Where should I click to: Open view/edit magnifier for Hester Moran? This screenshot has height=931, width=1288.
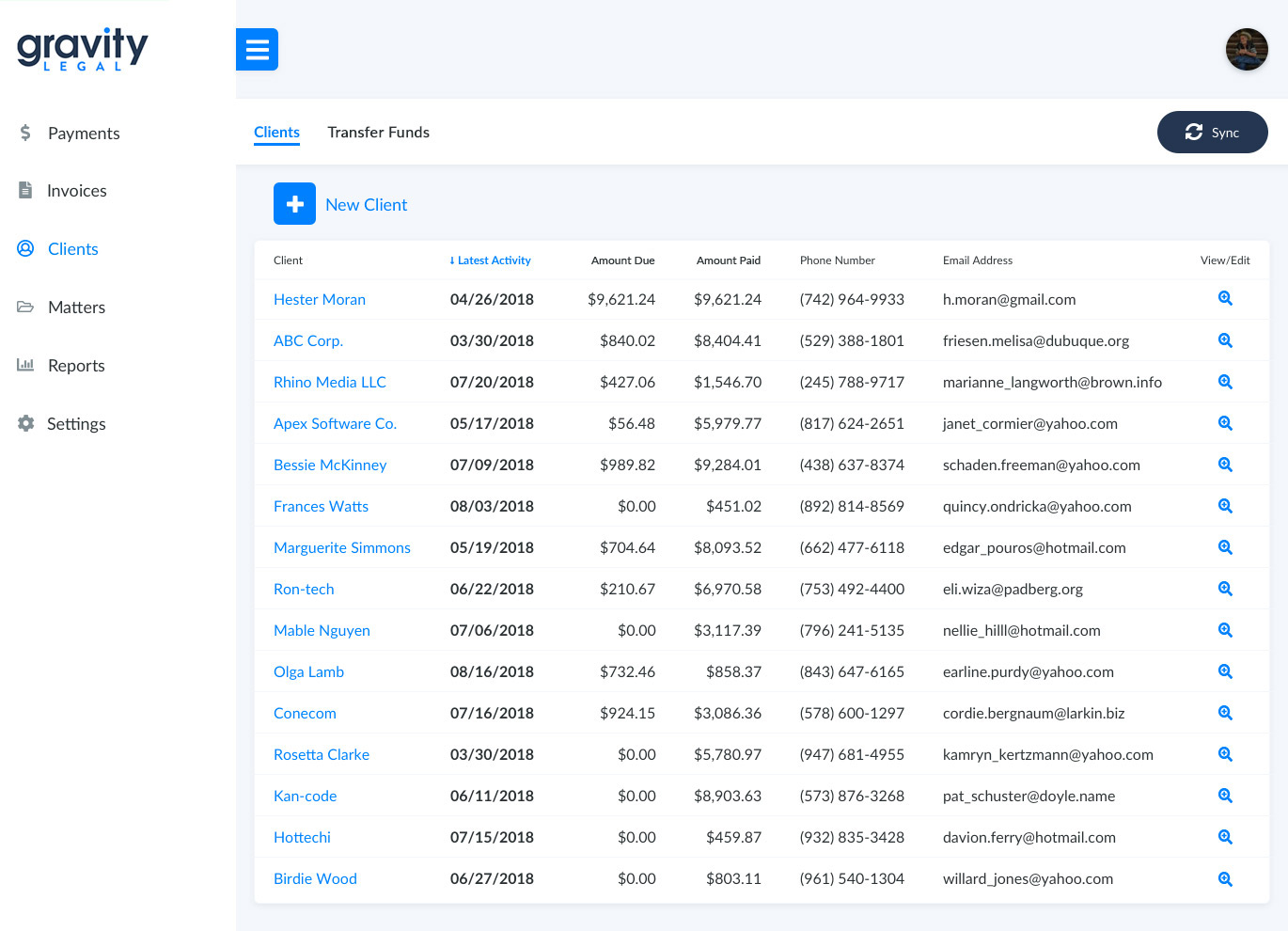pyautogui.click(x=1224, y=299)
